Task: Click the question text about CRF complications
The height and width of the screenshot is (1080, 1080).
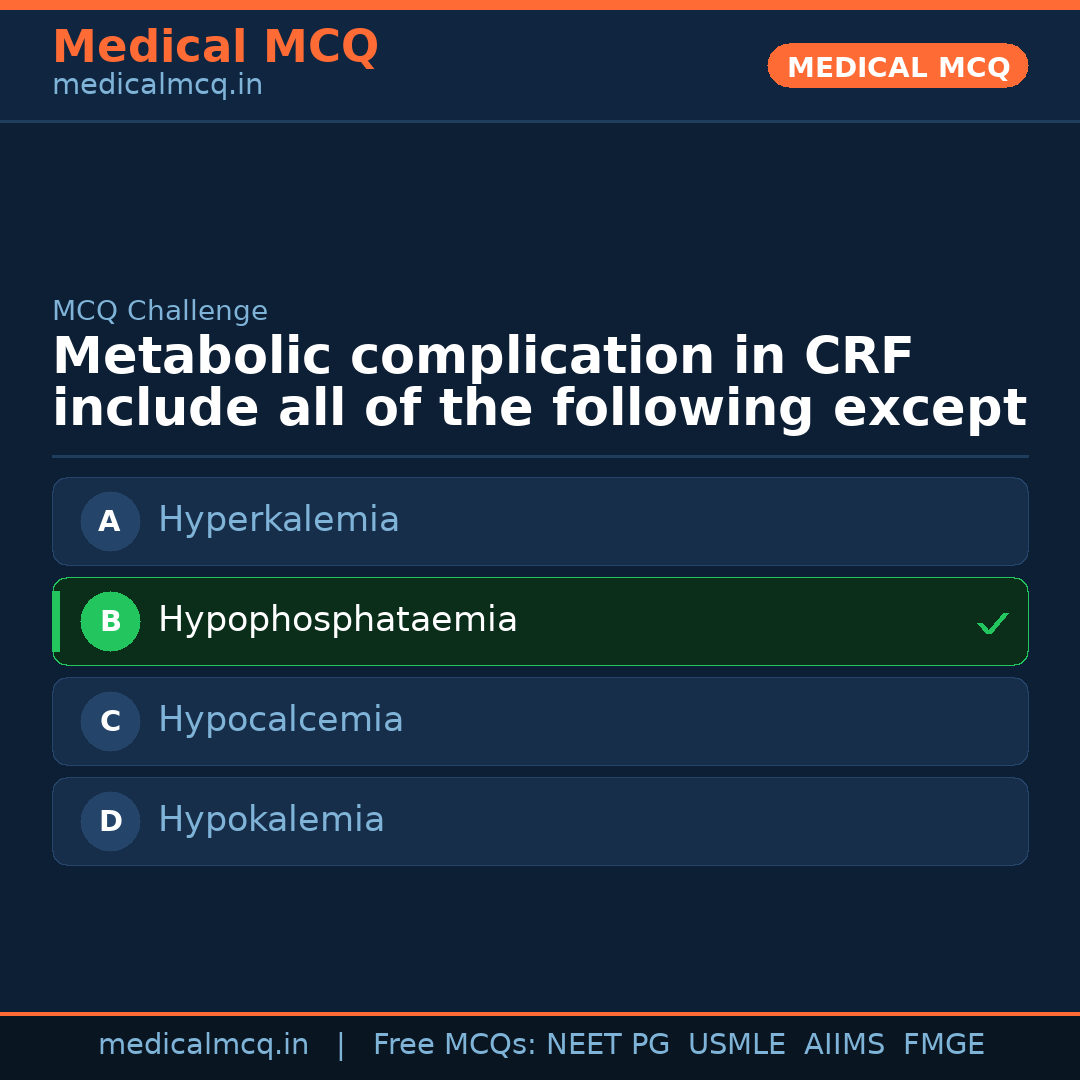Action: click(x=539, y=383)
